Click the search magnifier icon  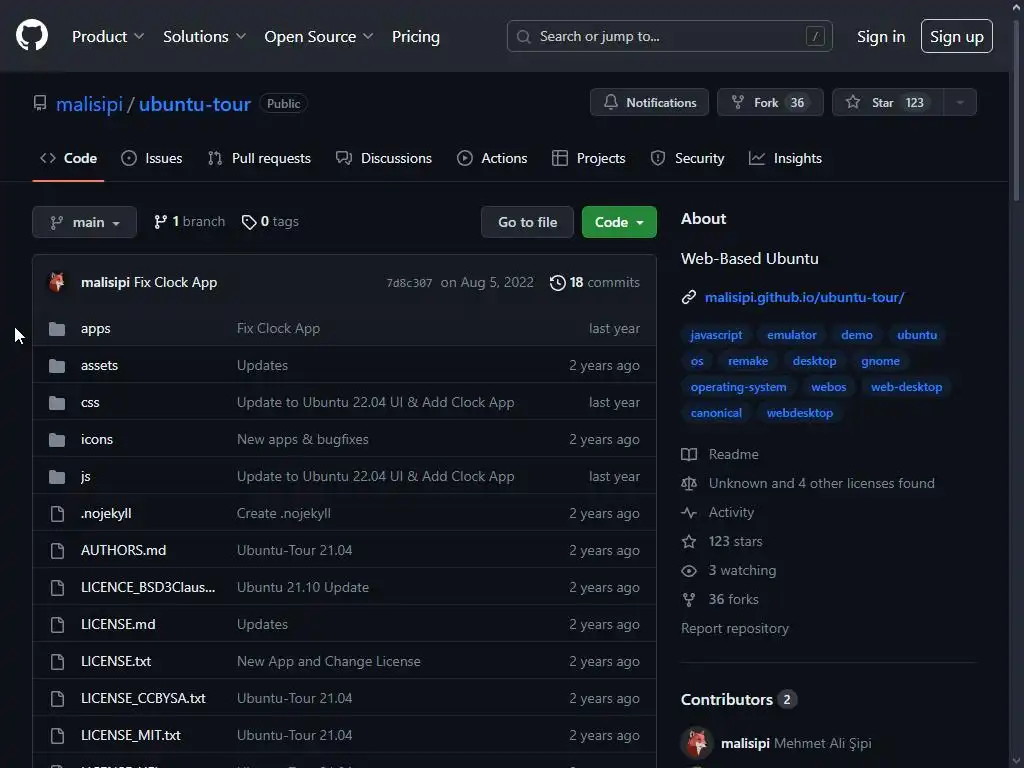(523, 37)
